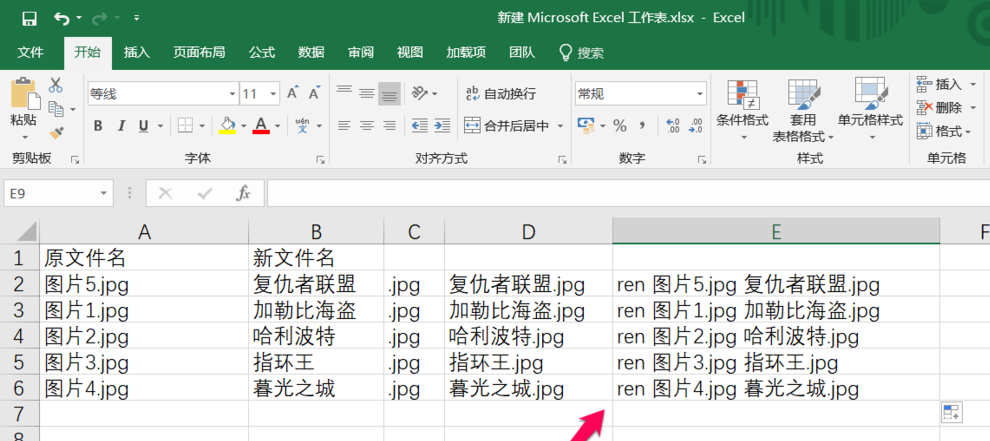The image size is (990, 441).
Task: Open the 条件格式 dropdown
Action: click(742, 108)
